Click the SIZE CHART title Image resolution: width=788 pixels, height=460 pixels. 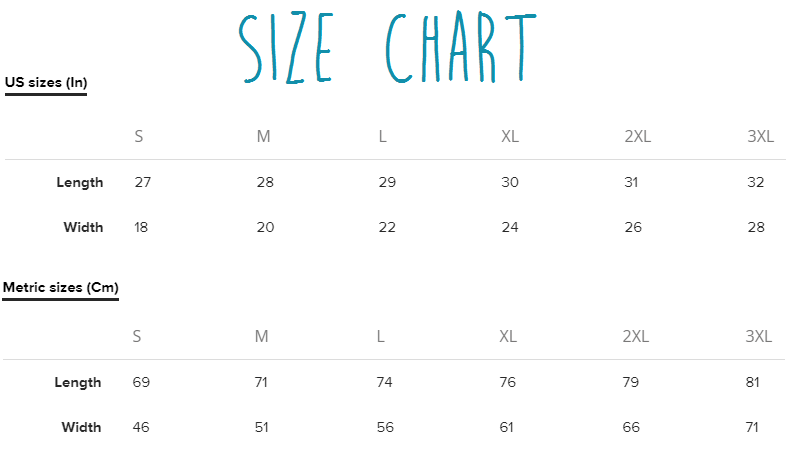tap(390, 50)
